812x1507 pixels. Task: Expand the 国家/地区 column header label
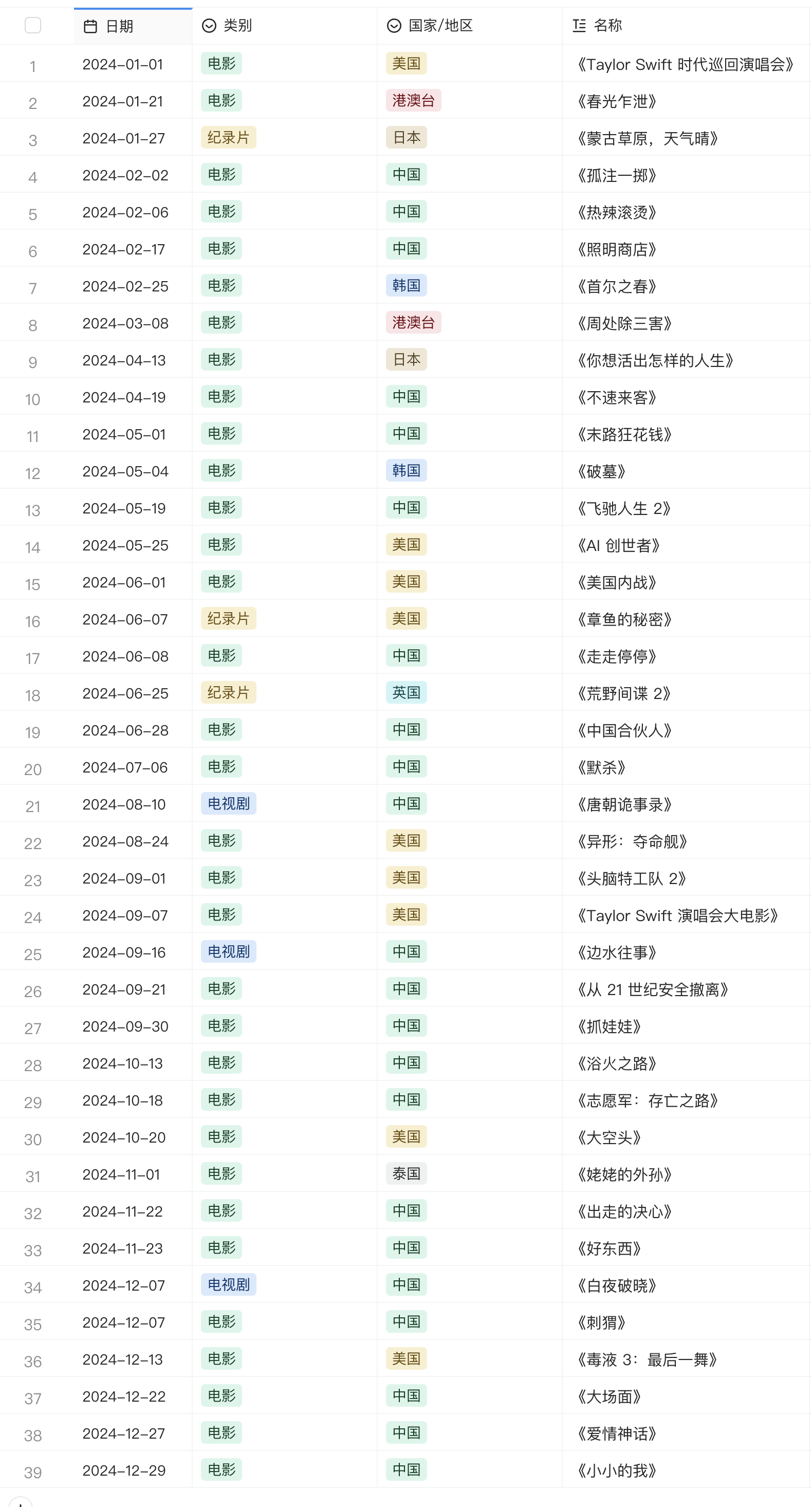[440, 26]
